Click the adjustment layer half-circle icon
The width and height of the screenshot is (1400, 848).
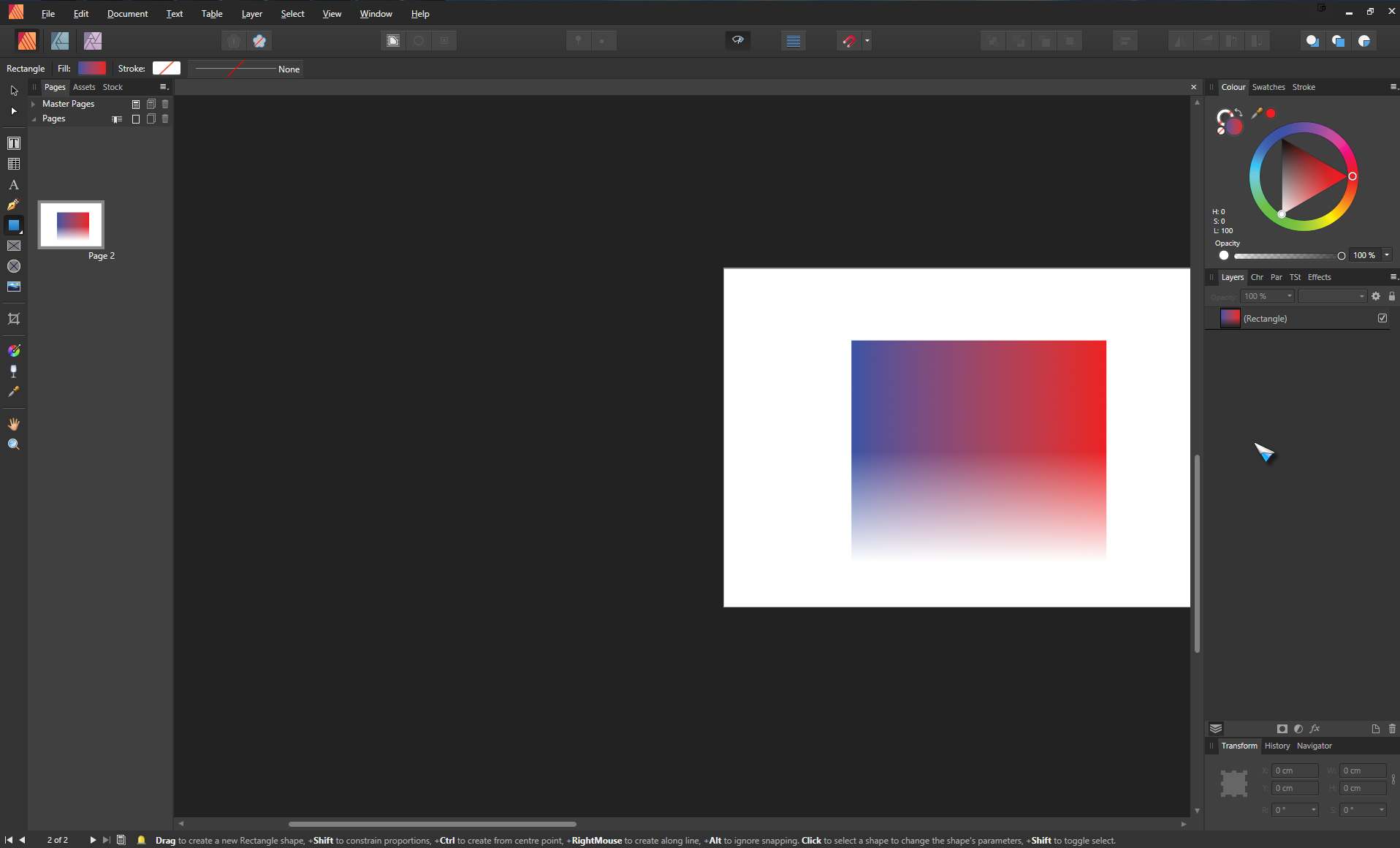[1298, 729]
